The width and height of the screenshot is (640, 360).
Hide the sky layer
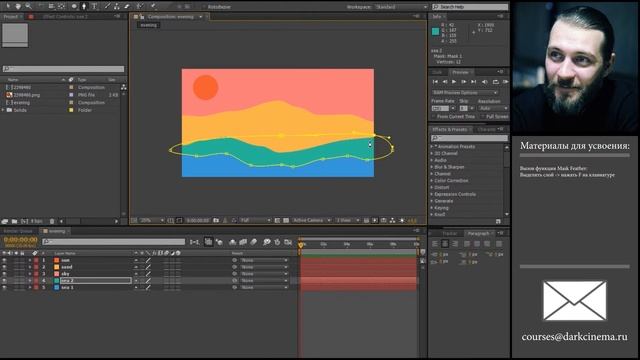pyautogui.click(x=4, y=274)
